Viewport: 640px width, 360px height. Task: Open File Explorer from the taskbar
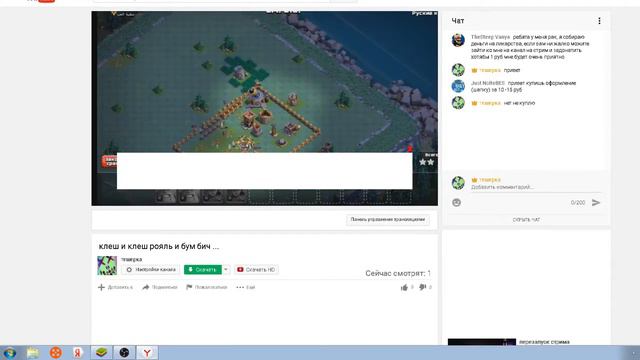pyautogui.click(x=33, y=353)
